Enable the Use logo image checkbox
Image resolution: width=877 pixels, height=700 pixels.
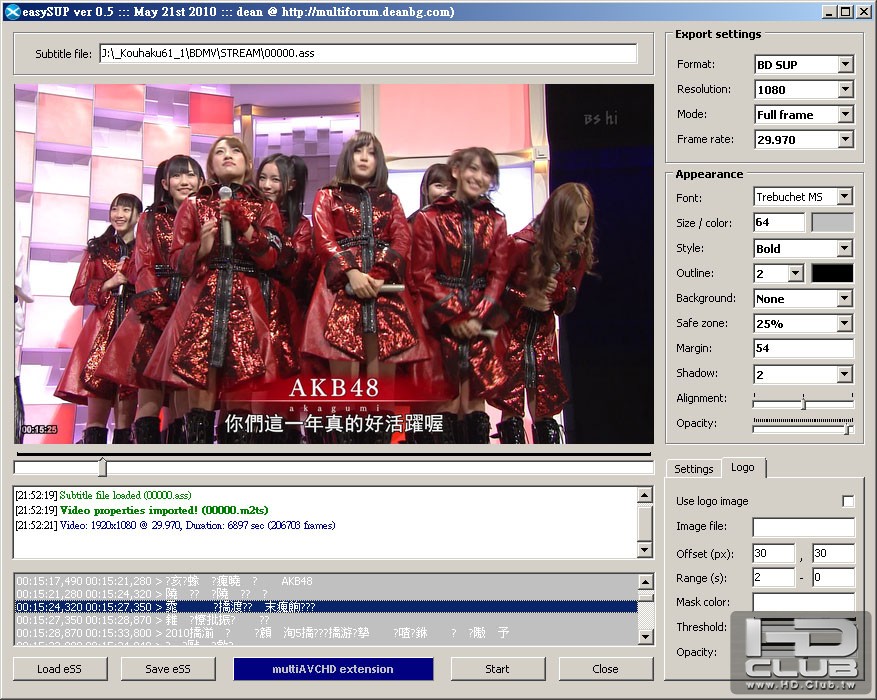coord(848,501)
